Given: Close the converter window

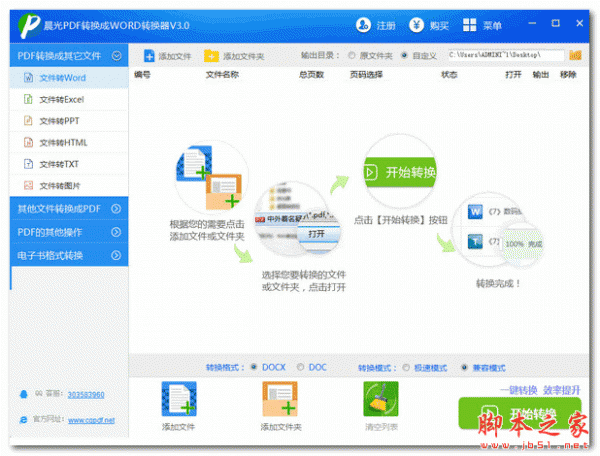Looking at the screenshot, I should 580,23.
